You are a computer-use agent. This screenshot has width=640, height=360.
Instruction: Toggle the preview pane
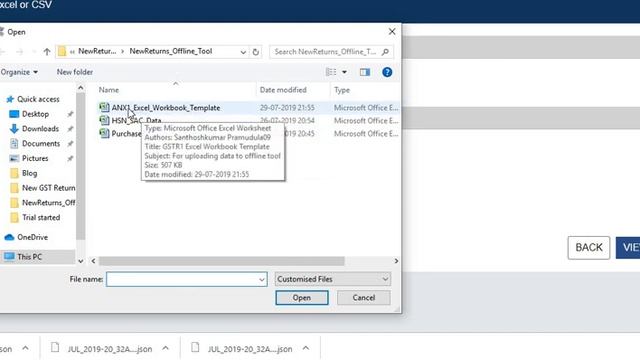click(x=364, y=72)
